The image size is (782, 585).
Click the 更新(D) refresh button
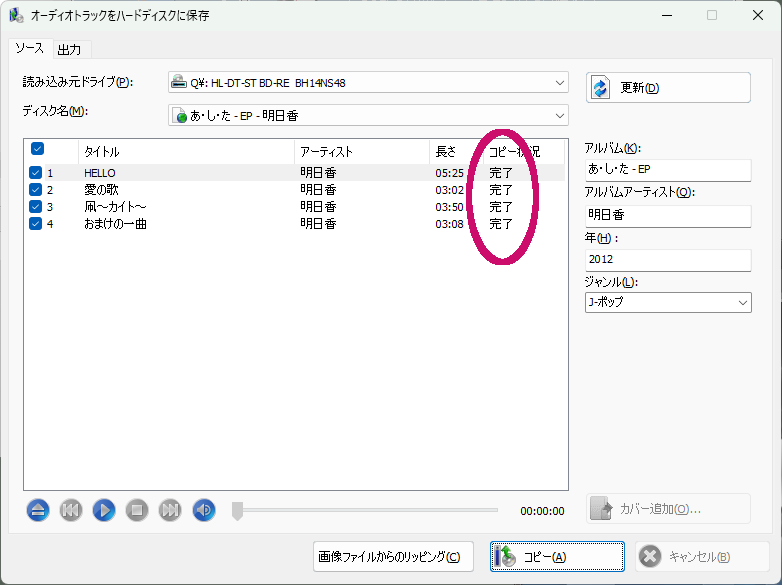coord(668,88)
